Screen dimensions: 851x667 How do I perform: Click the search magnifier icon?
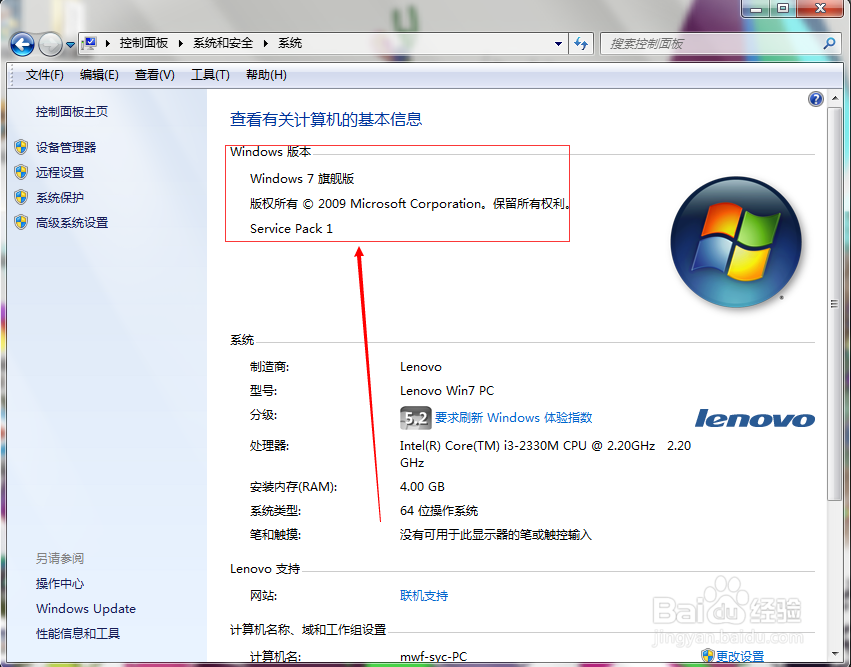828,44
